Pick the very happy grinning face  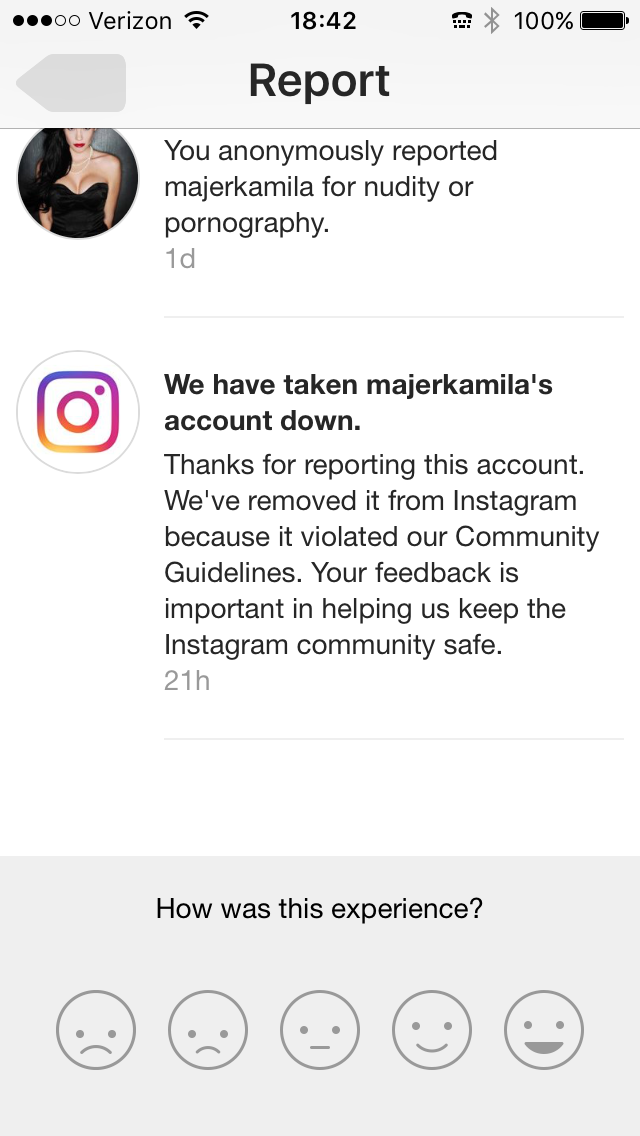coord(544,1030)
